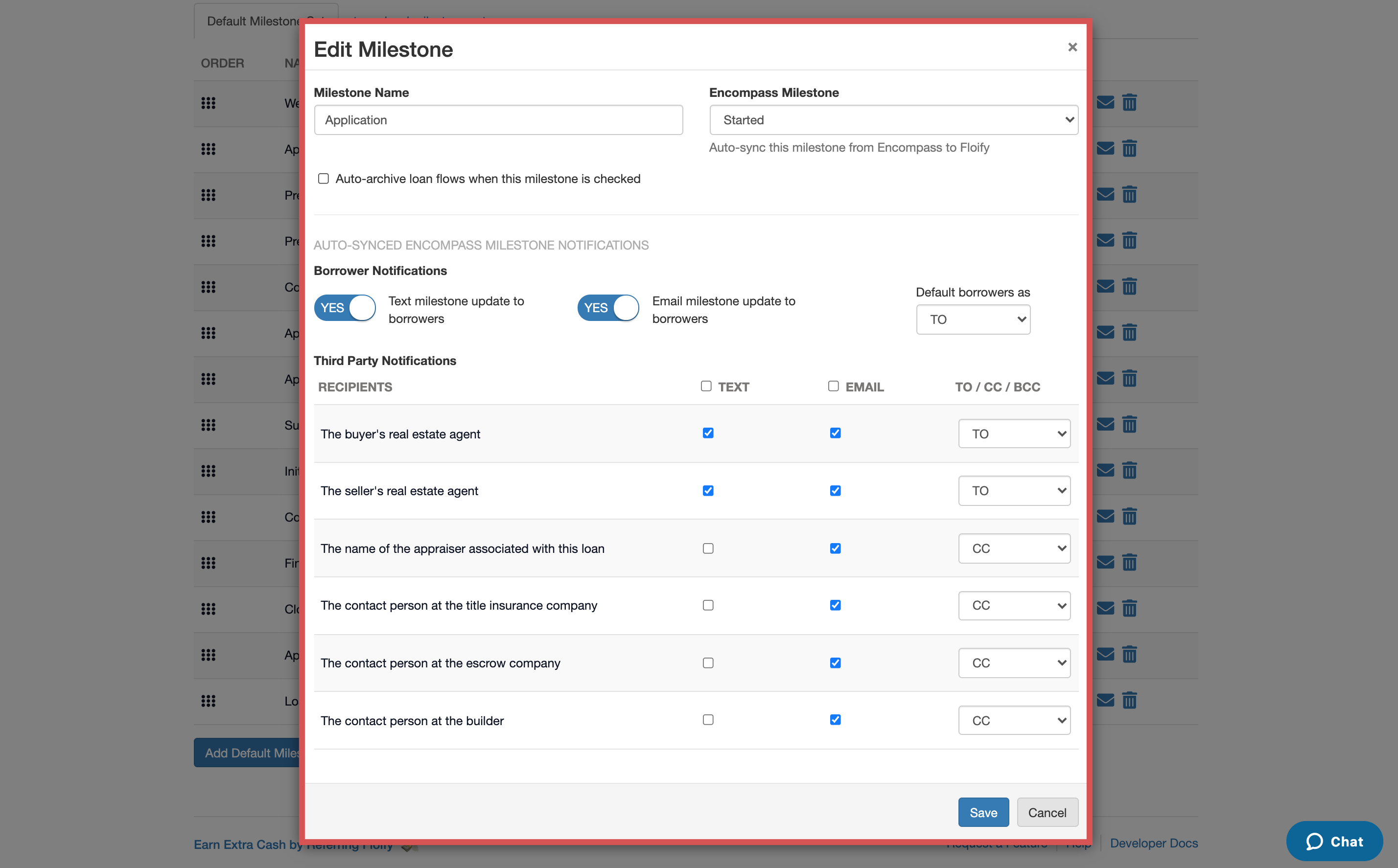Image resolution: width=1398 pixels, height=868 pixels.
Task: Open the Encompass Milestone dropdown
Action: (x=893, y=120)
